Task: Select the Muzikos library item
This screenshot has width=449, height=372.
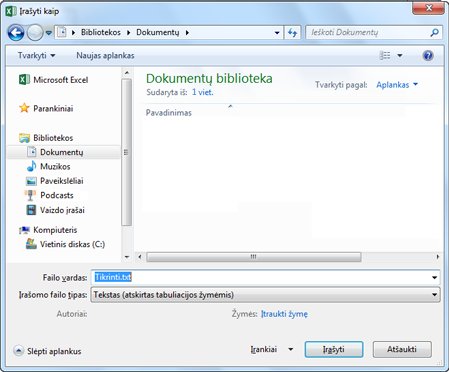Action: click(x=49, y=166)
